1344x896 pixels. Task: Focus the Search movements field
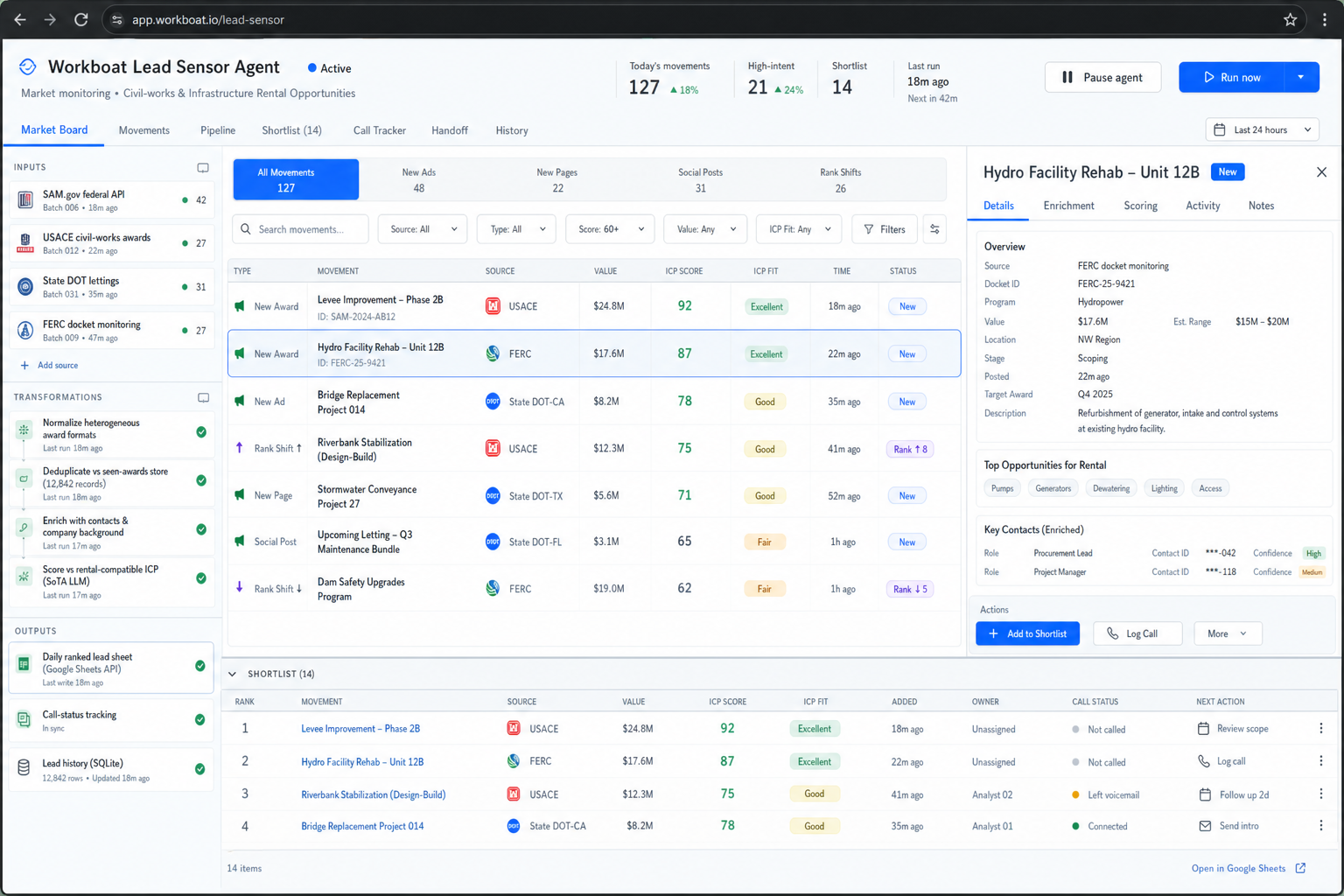point(300,229)
